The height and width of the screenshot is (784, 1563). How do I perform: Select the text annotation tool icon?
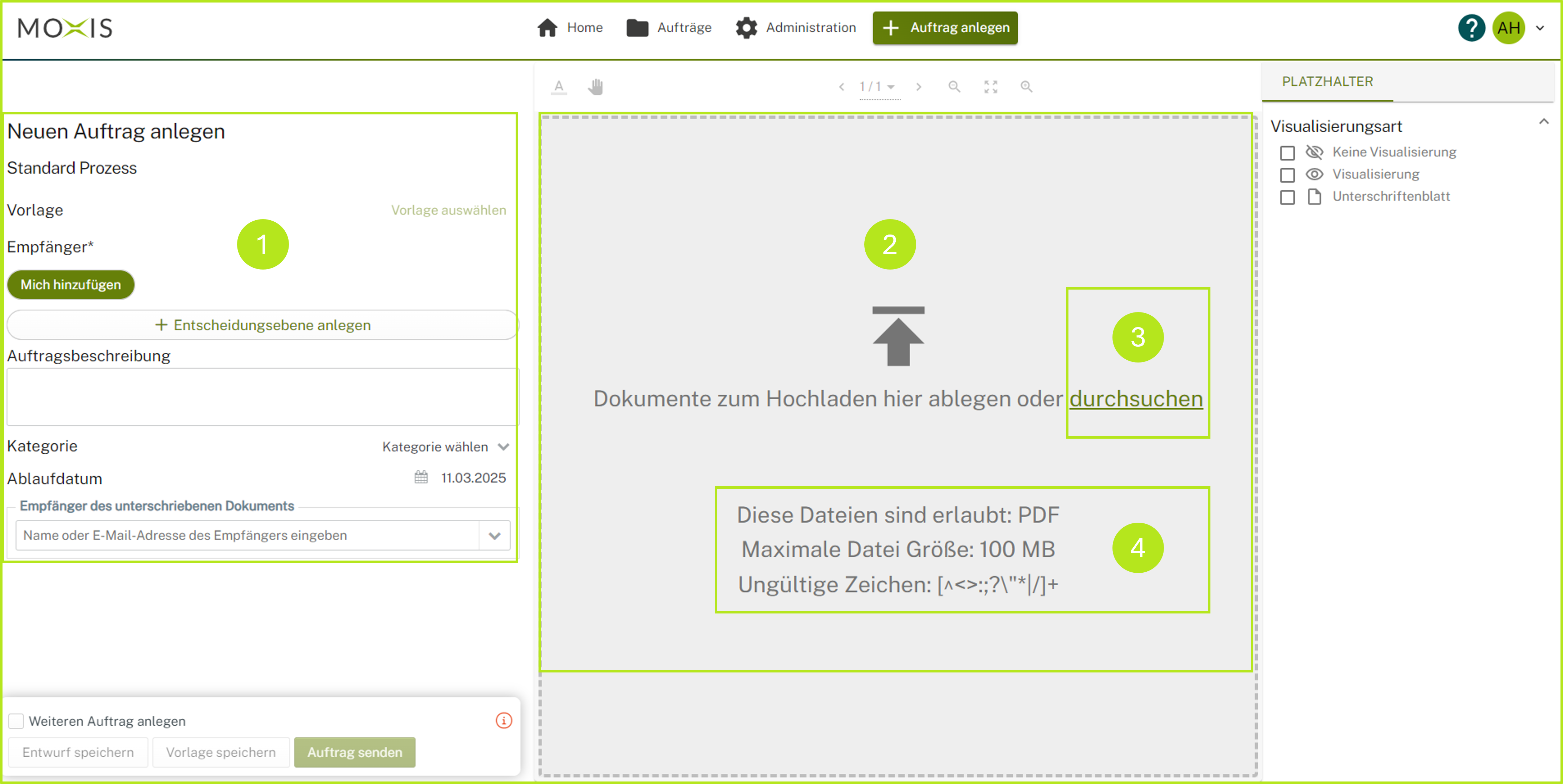(x=559, y=87)
